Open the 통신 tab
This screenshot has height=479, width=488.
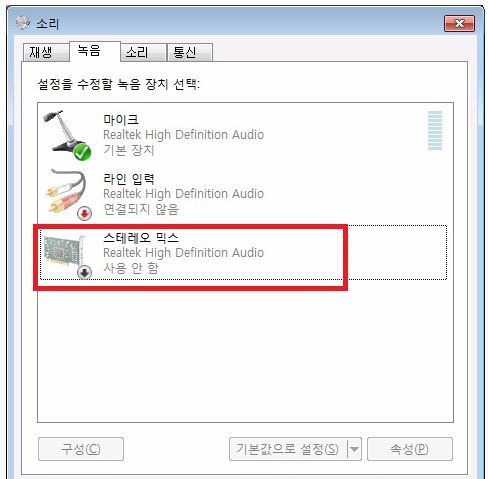click(189, 53)
